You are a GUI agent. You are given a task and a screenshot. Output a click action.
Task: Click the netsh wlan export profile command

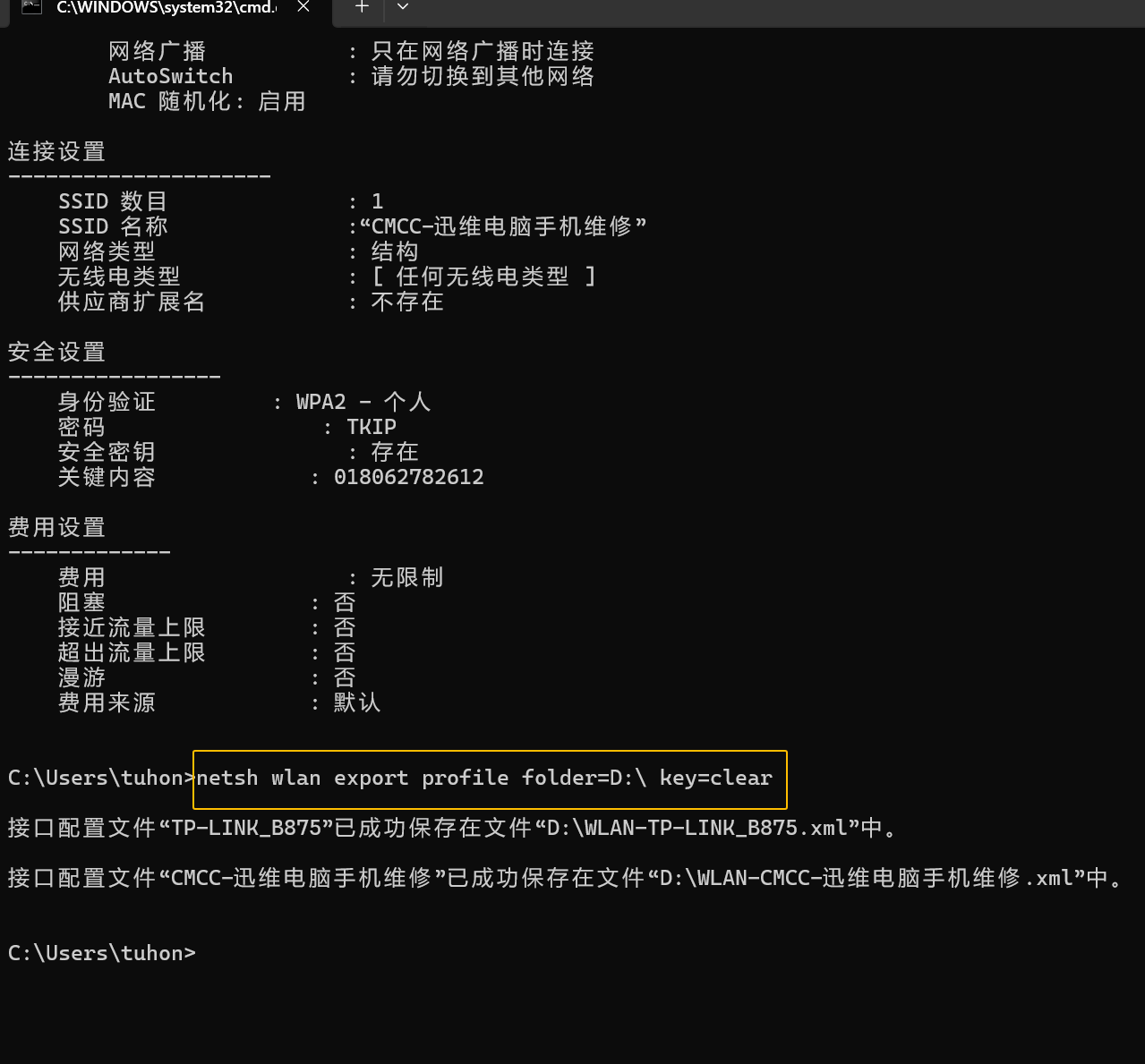484,779
